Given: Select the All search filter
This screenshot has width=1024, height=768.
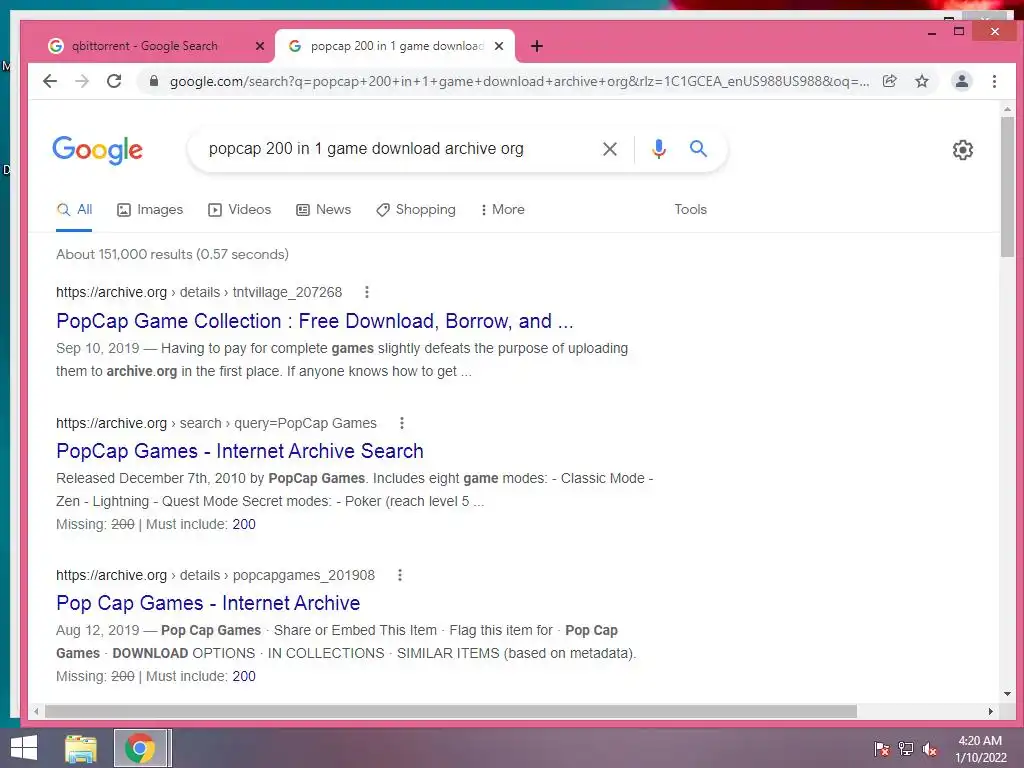Looking at the screenshot, I should [x=74, y=210].
